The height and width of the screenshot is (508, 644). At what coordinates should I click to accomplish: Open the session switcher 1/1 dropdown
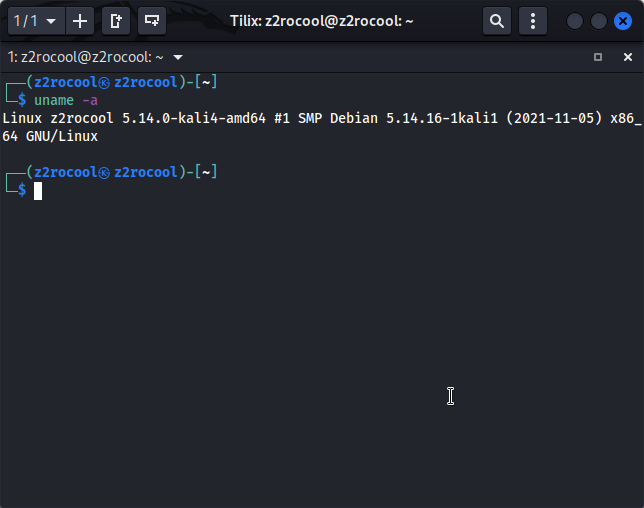pyautogui.click(x=36, y=21)
